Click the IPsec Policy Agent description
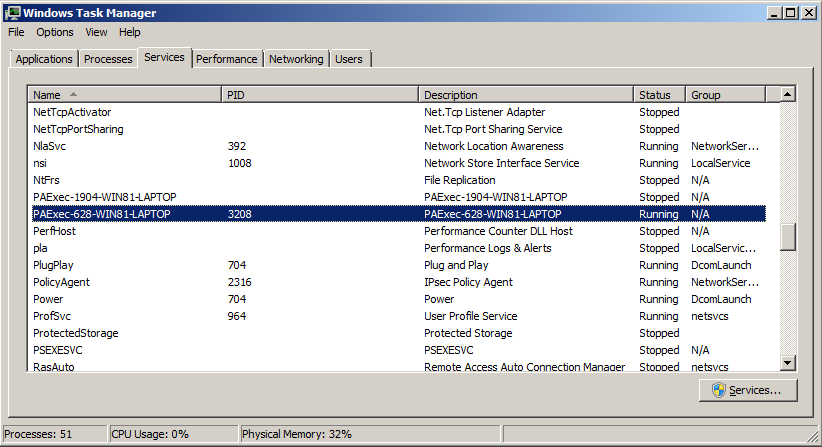Image resolution: width=822 pixels, height=447 pixels. pyautogui.click(x=468, y=282)
